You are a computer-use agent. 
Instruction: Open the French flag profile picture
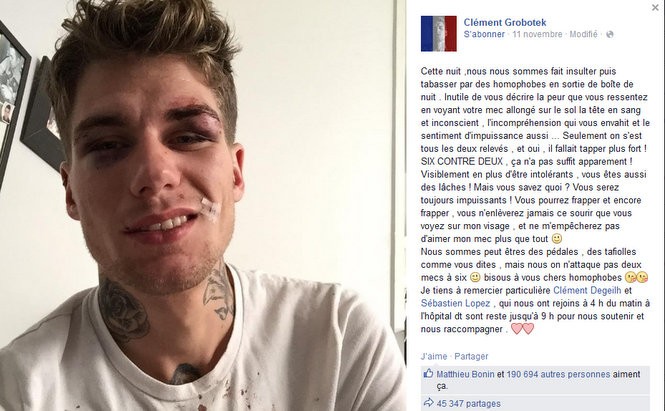(439, 34)
